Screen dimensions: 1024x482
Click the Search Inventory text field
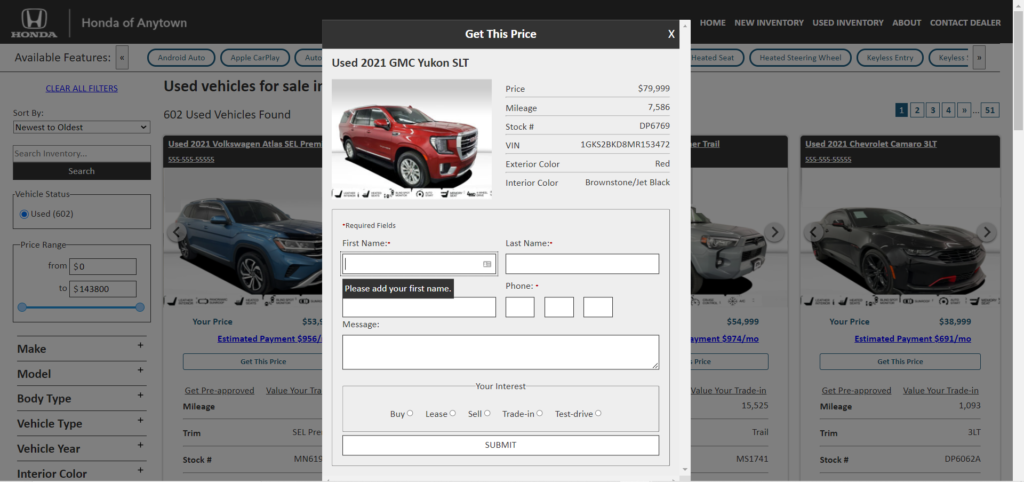(82, 153)
